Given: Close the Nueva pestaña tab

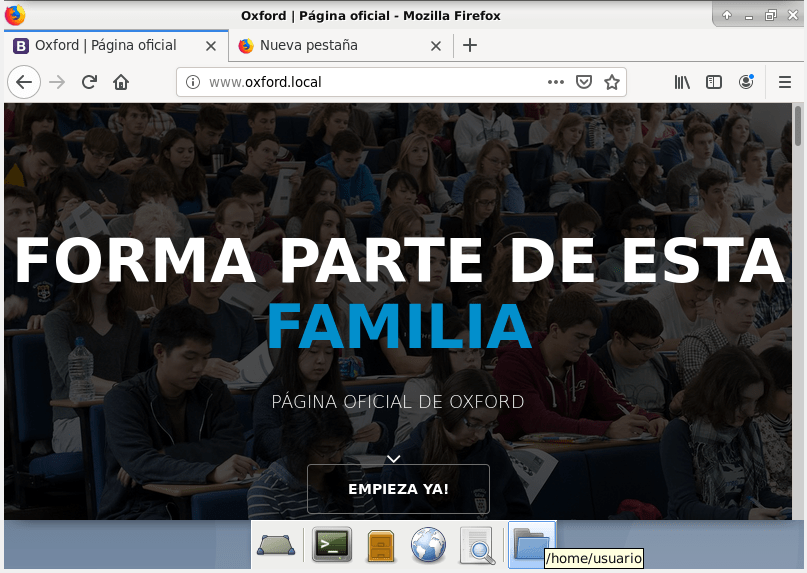Looking at the screenshot, I should click(x=436, y=45).
